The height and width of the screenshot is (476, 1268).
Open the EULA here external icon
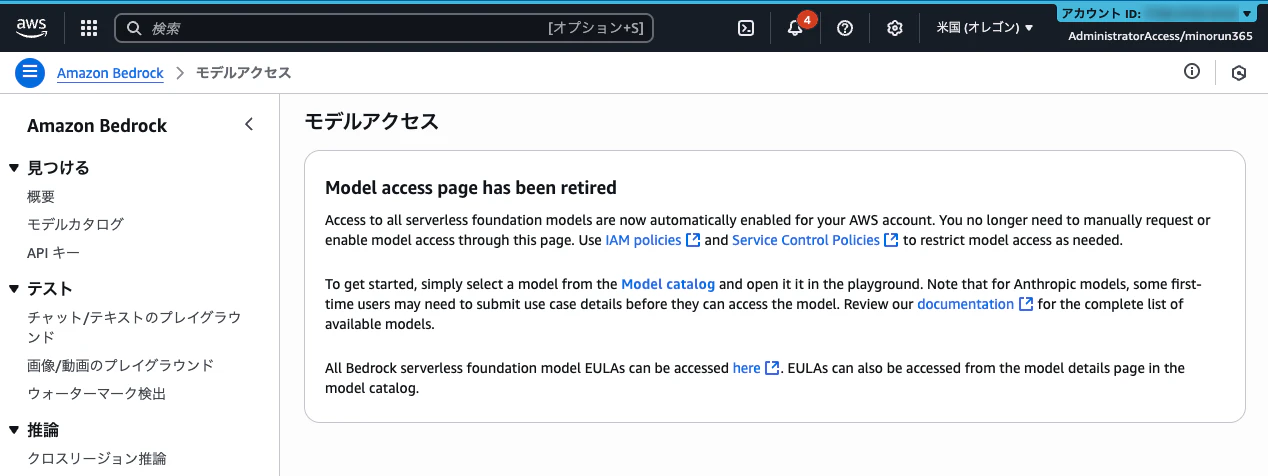[772, 368]
